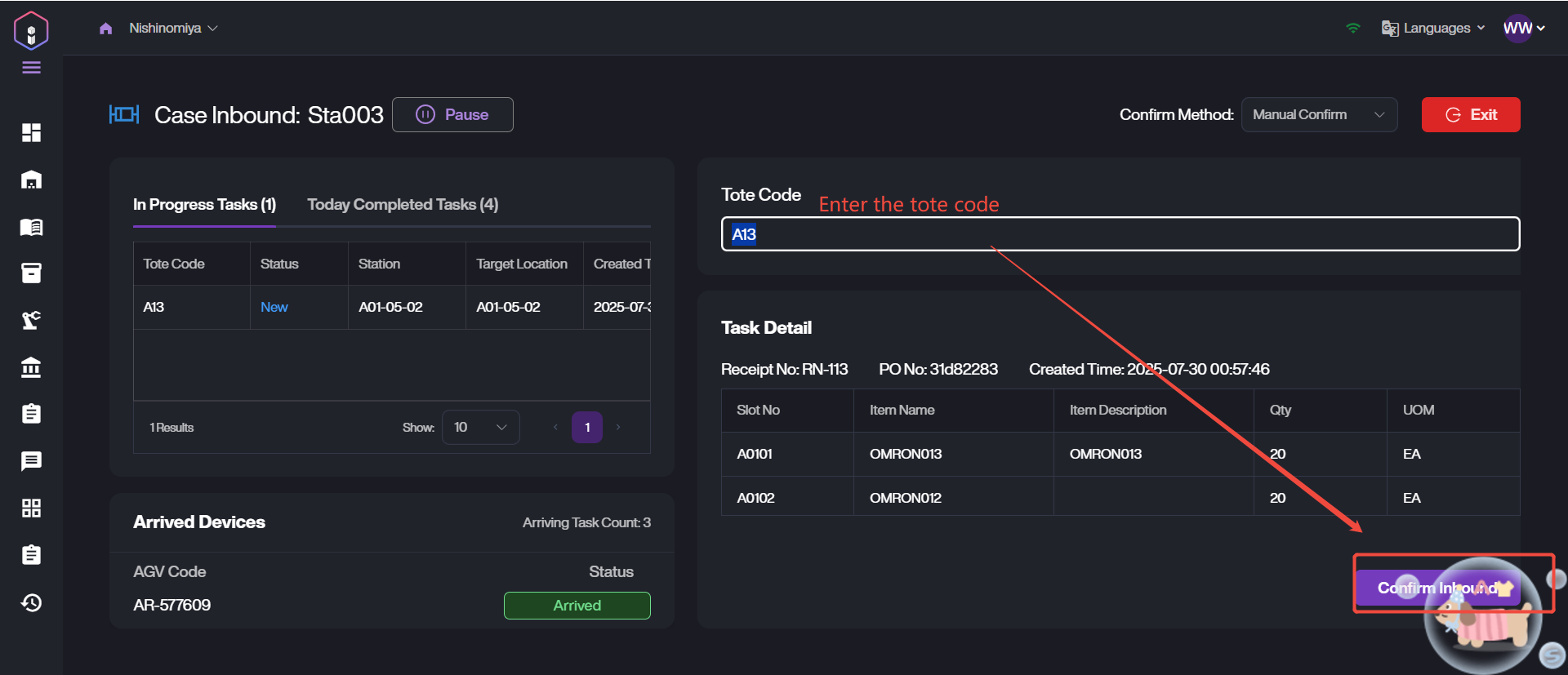Open the robot arm sidebar icon
The image size is (1568, 675).
(31, 320)
